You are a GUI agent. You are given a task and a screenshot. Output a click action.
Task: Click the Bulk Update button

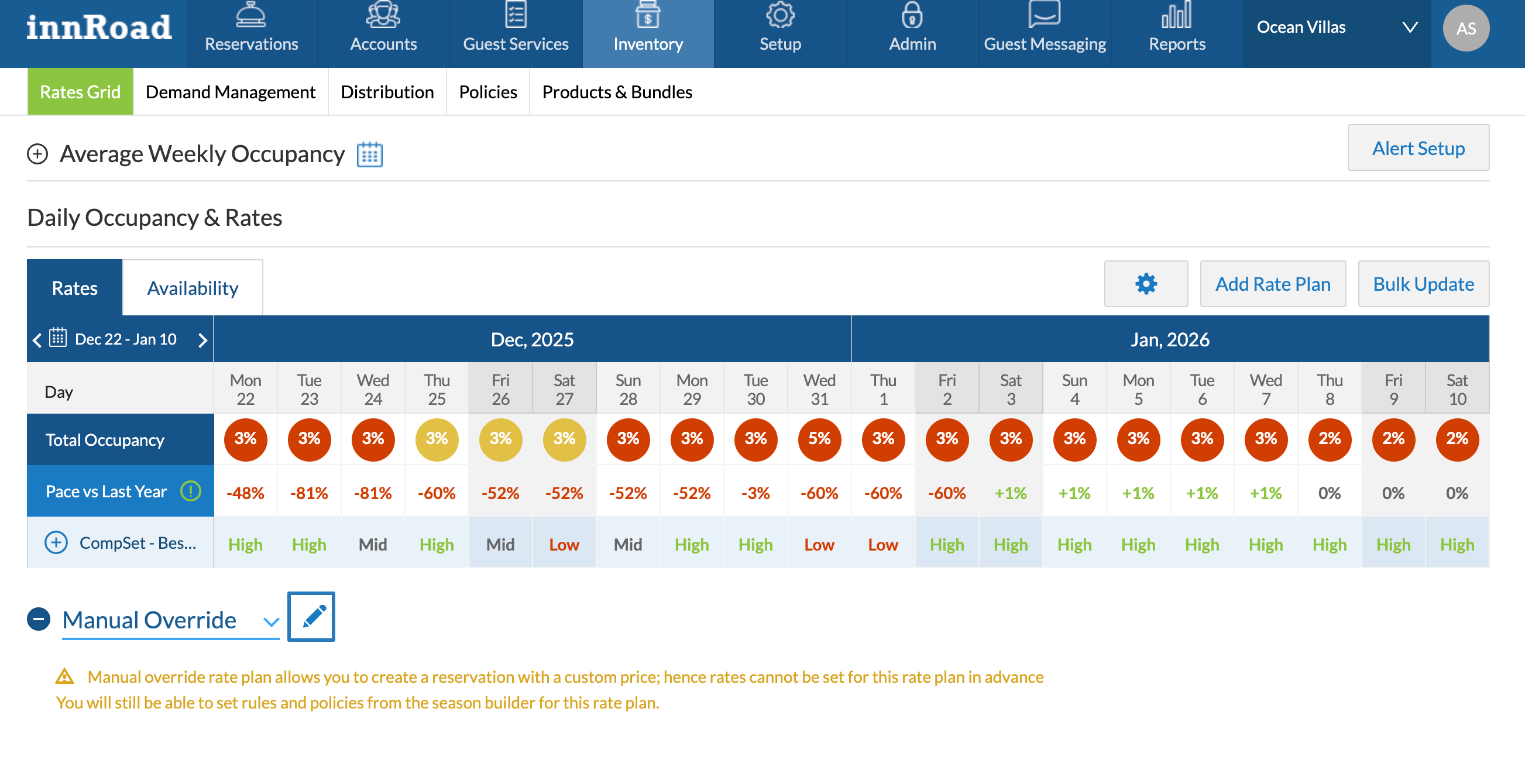(x=1423, y=284)
